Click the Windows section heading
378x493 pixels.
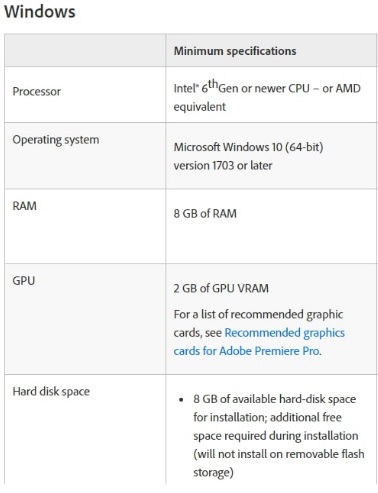click(40, 11)
